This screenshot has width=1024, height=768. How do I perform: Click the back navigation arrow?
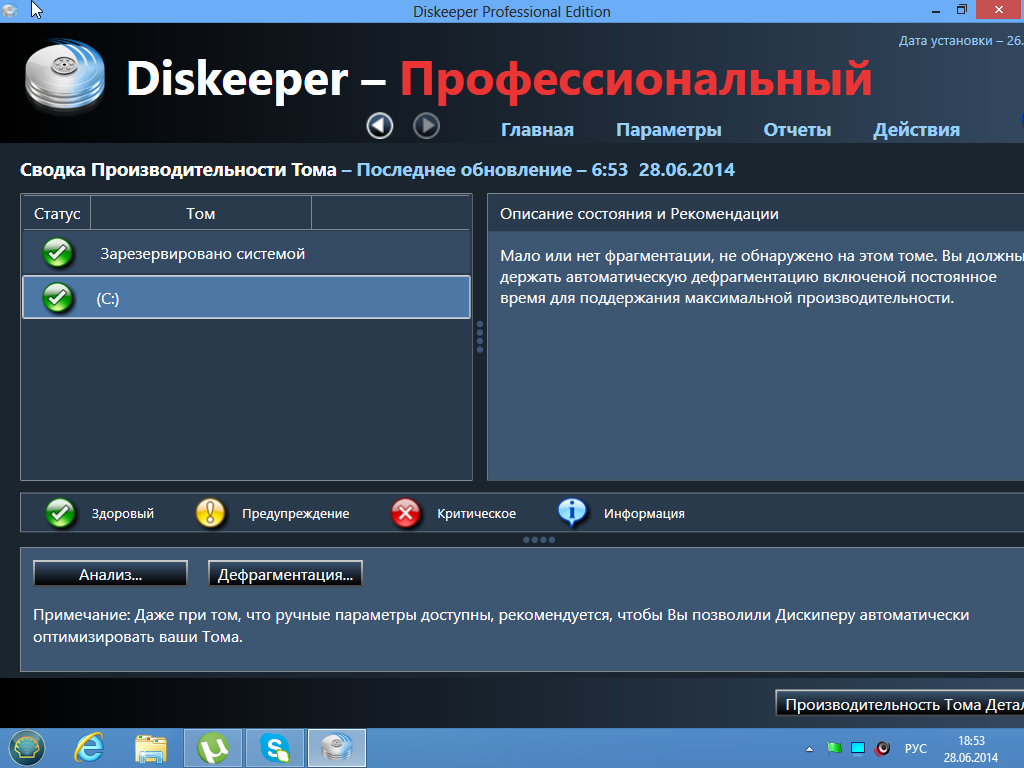coord(379,126)
